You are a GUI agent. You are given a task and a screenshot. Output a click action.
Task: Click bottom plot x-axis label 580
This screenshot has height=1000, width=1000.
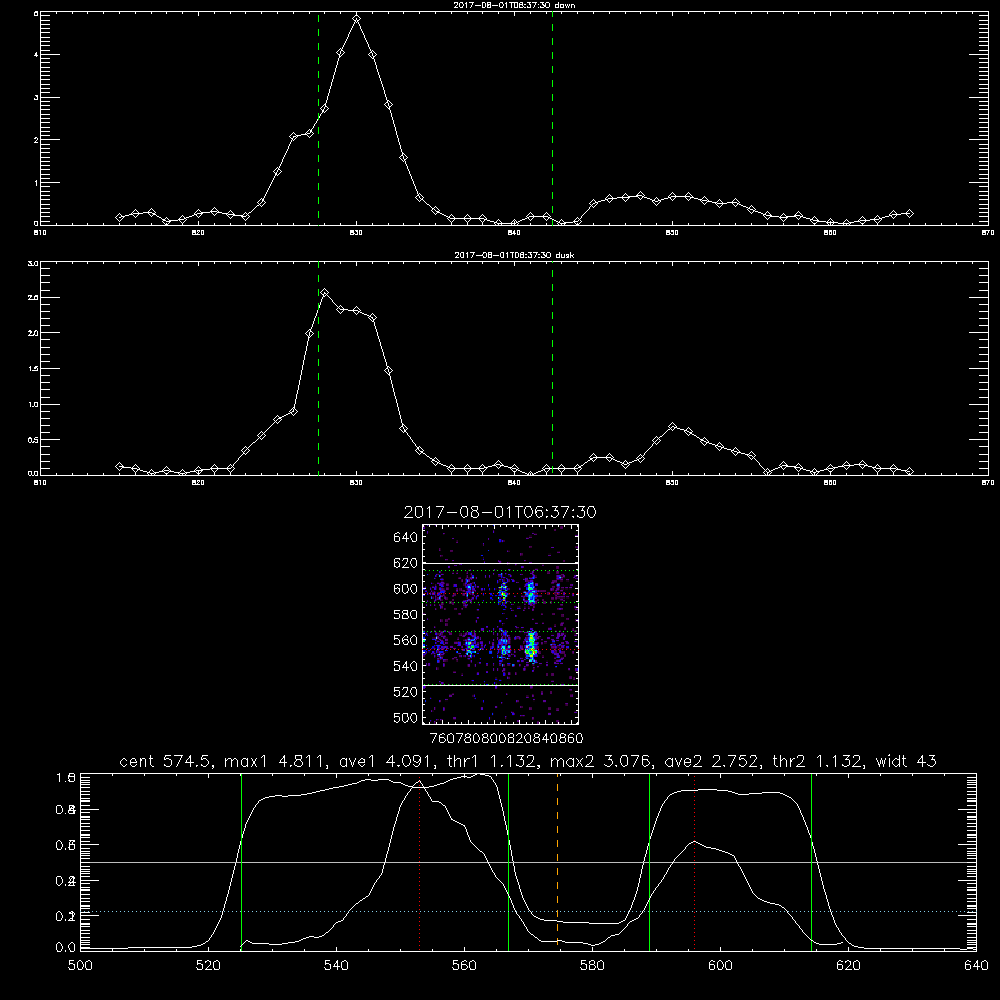pos(592,966)
